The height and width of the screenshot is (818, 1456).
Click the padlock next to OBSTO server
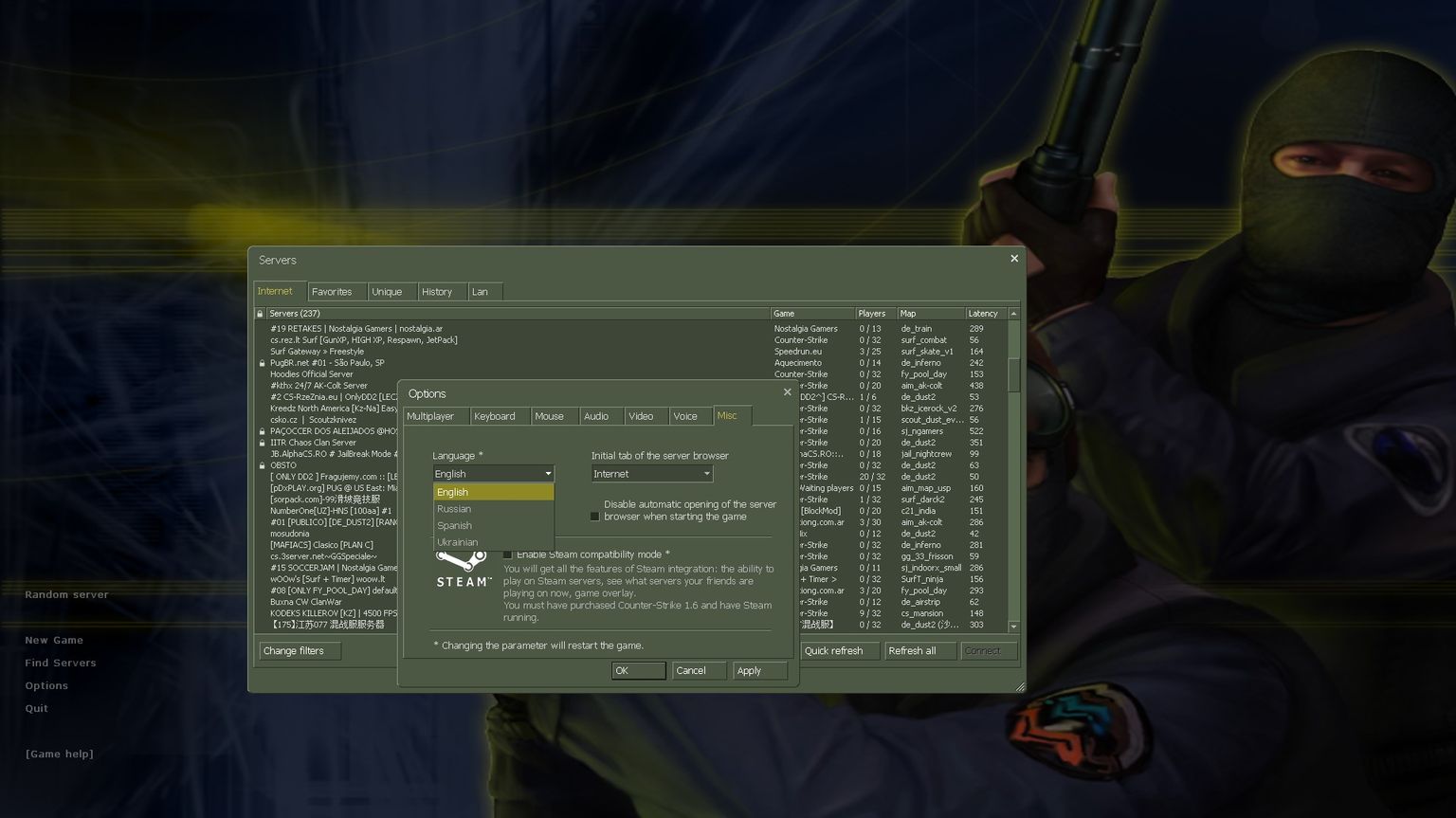pyautogui.click(x=261, y=465)
